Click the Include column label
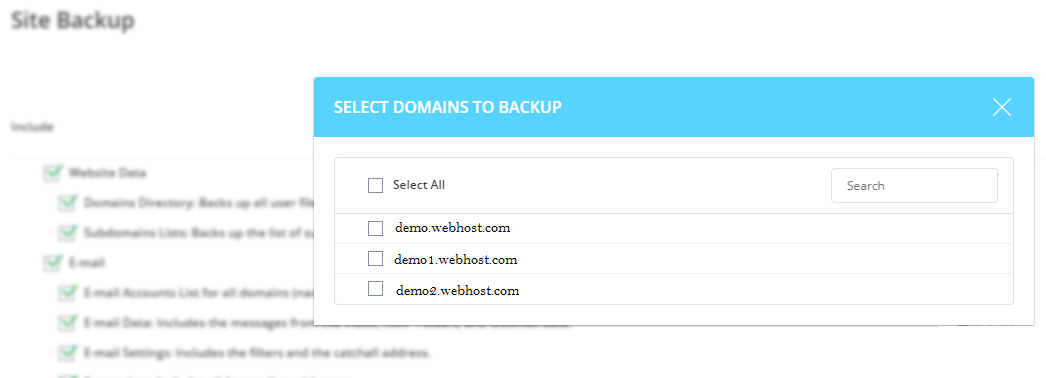This screenshot has width=1046, height=378. pyautogui.click(x=32, y=127)
